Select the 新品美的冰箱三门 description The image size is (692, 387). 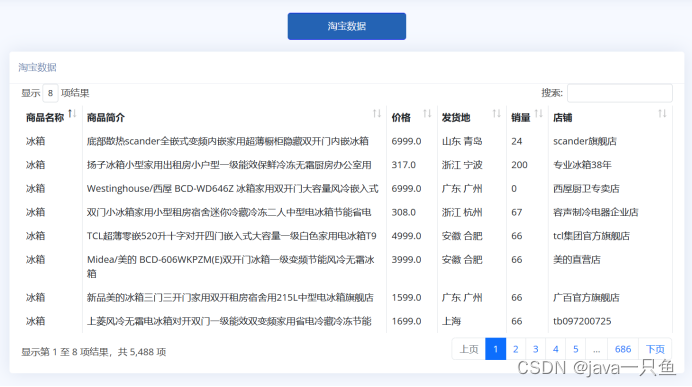tap(230, 298)
